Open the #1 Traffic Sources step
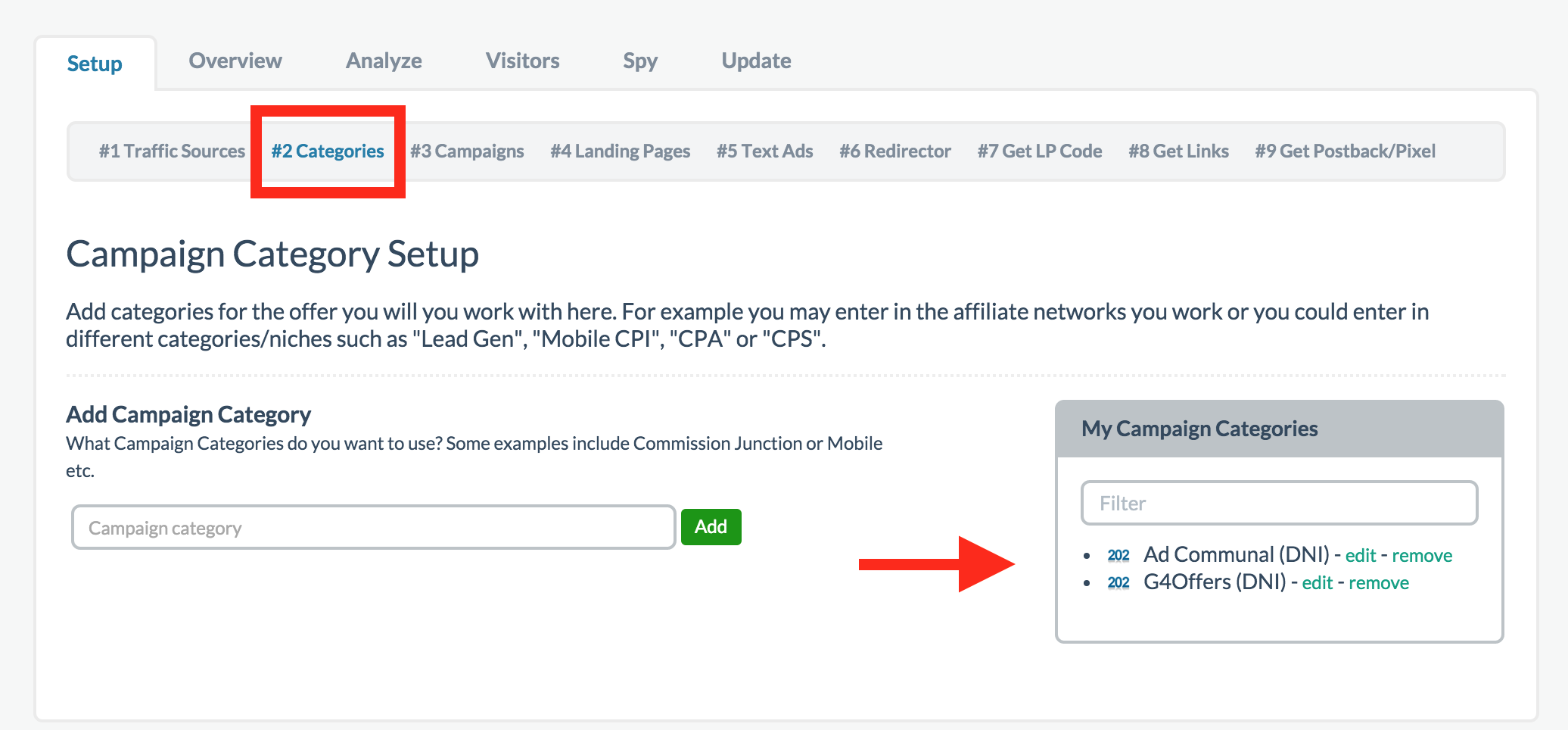 tap(173, 151)
